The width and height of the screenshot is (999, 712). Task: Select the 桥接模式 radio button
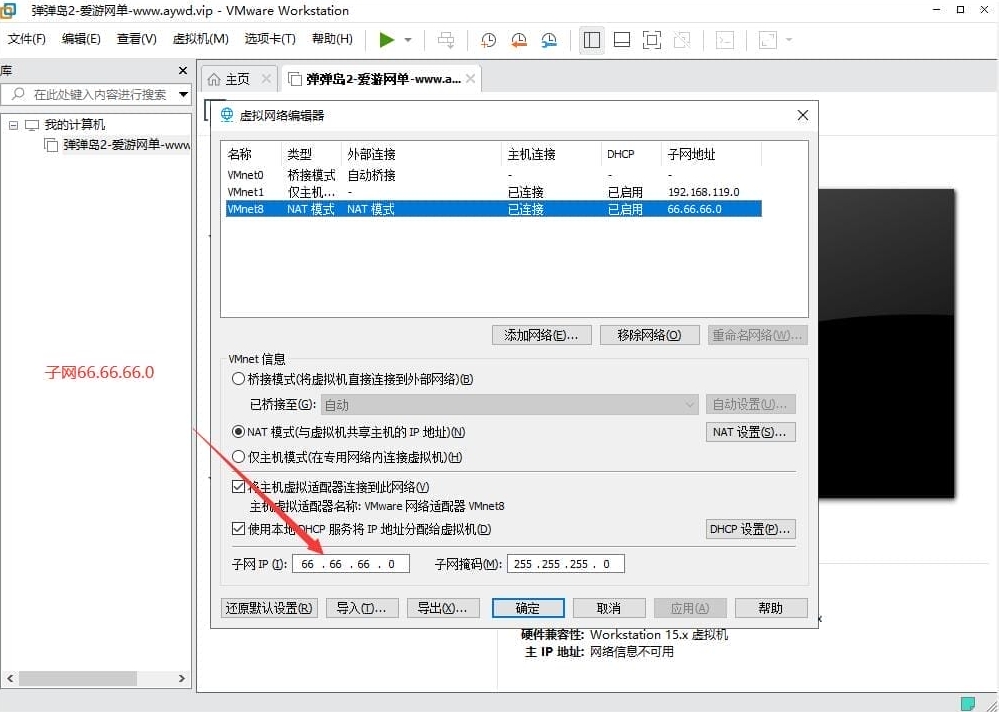coord(238,379)
